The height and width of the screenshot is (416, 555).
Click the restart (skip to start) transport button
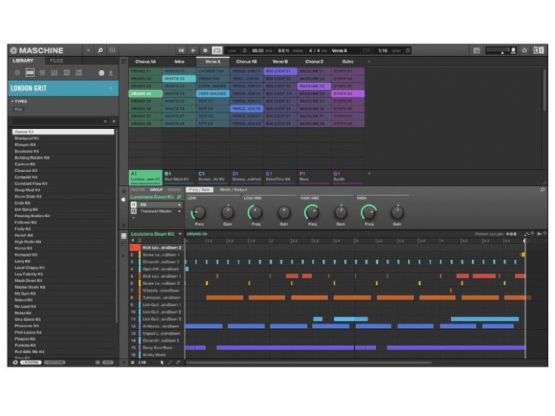tap(181, 51)
